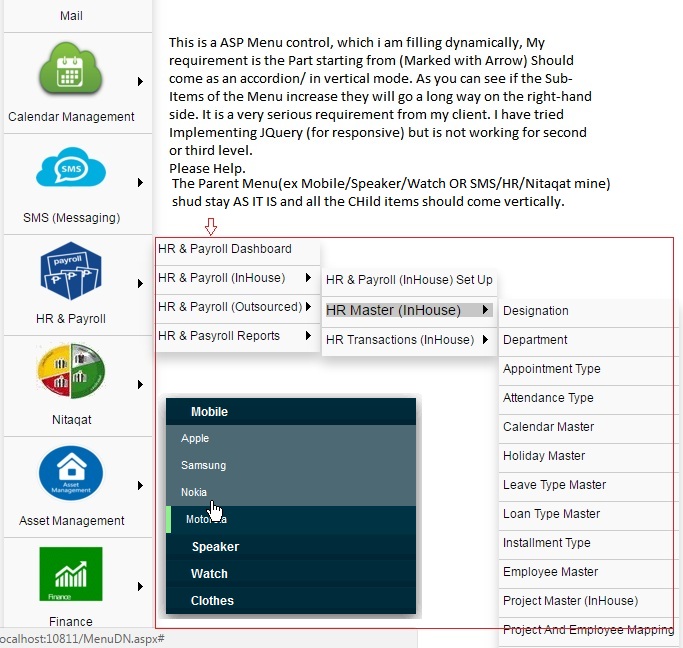Click the SMS cloud icon
Image resolution: width=683 pixels, height=648 pixels.
point(71,168)
